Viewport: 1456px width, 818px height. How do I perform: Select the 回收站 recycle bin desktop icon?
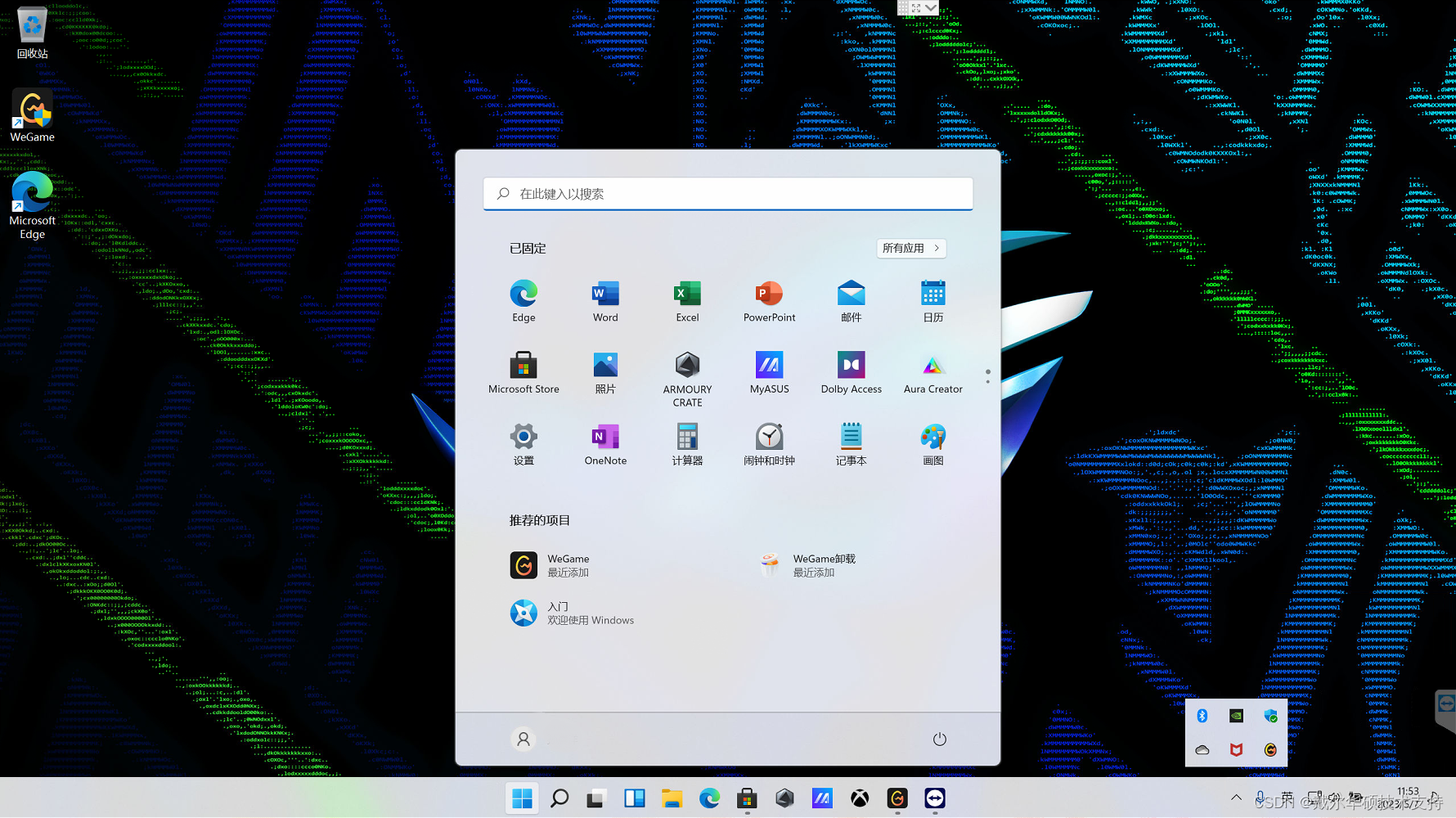coord(32,34)
